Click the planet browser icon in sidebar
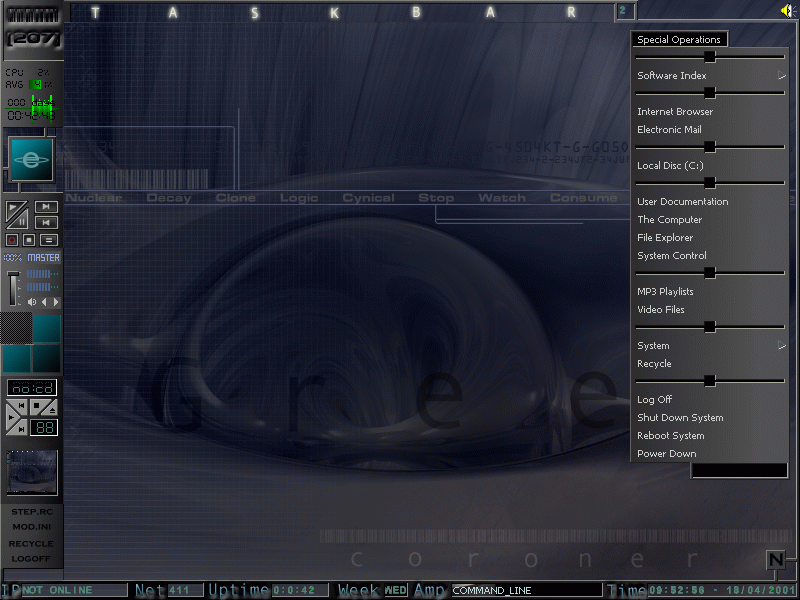 pos(31,159)
